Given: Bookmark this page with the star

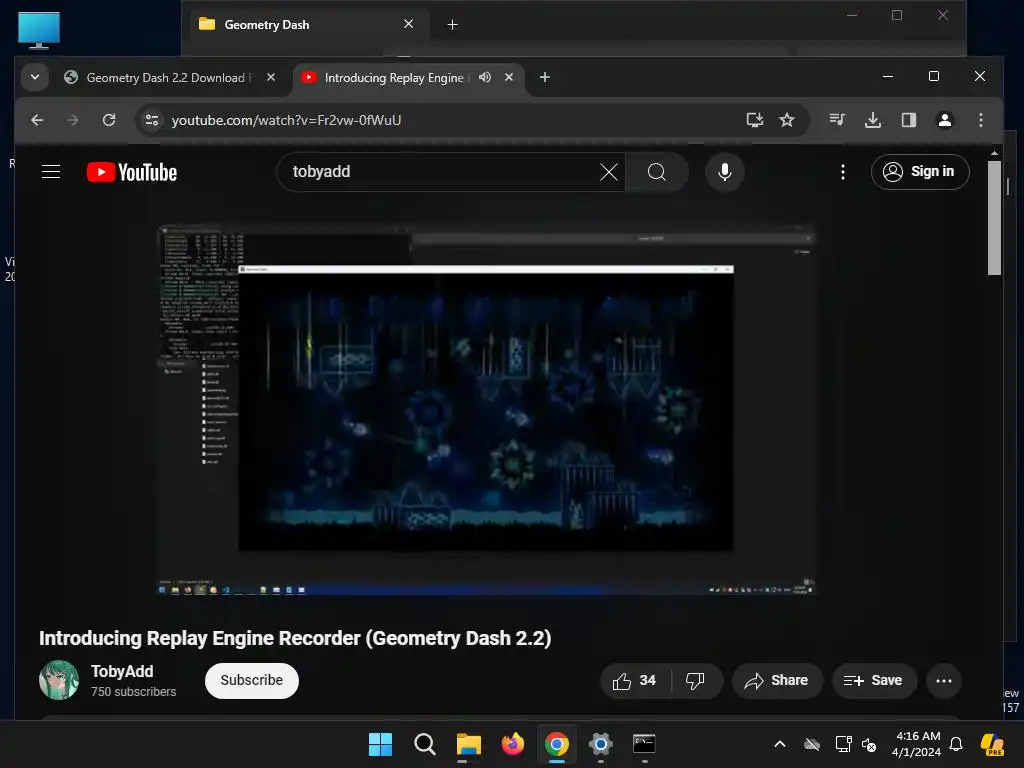Looking at the screenshot, I should pos(787,120).
